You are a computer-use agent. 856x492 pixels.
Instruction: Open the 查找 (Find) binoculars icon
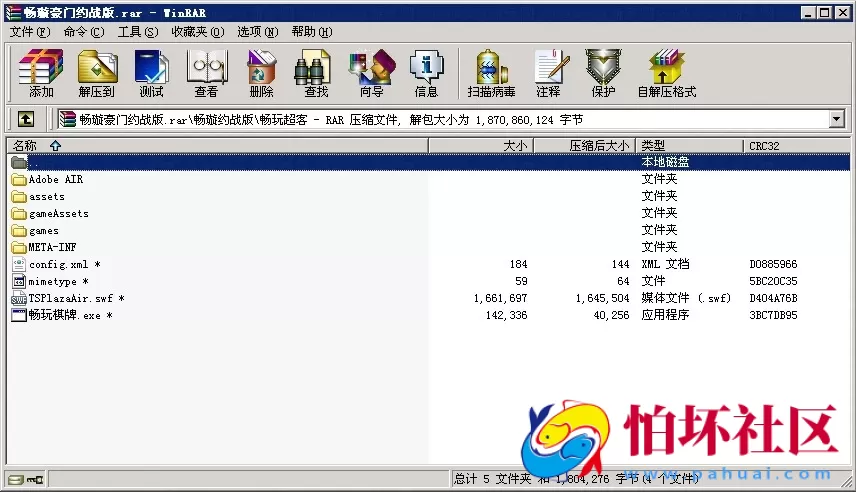316,73
